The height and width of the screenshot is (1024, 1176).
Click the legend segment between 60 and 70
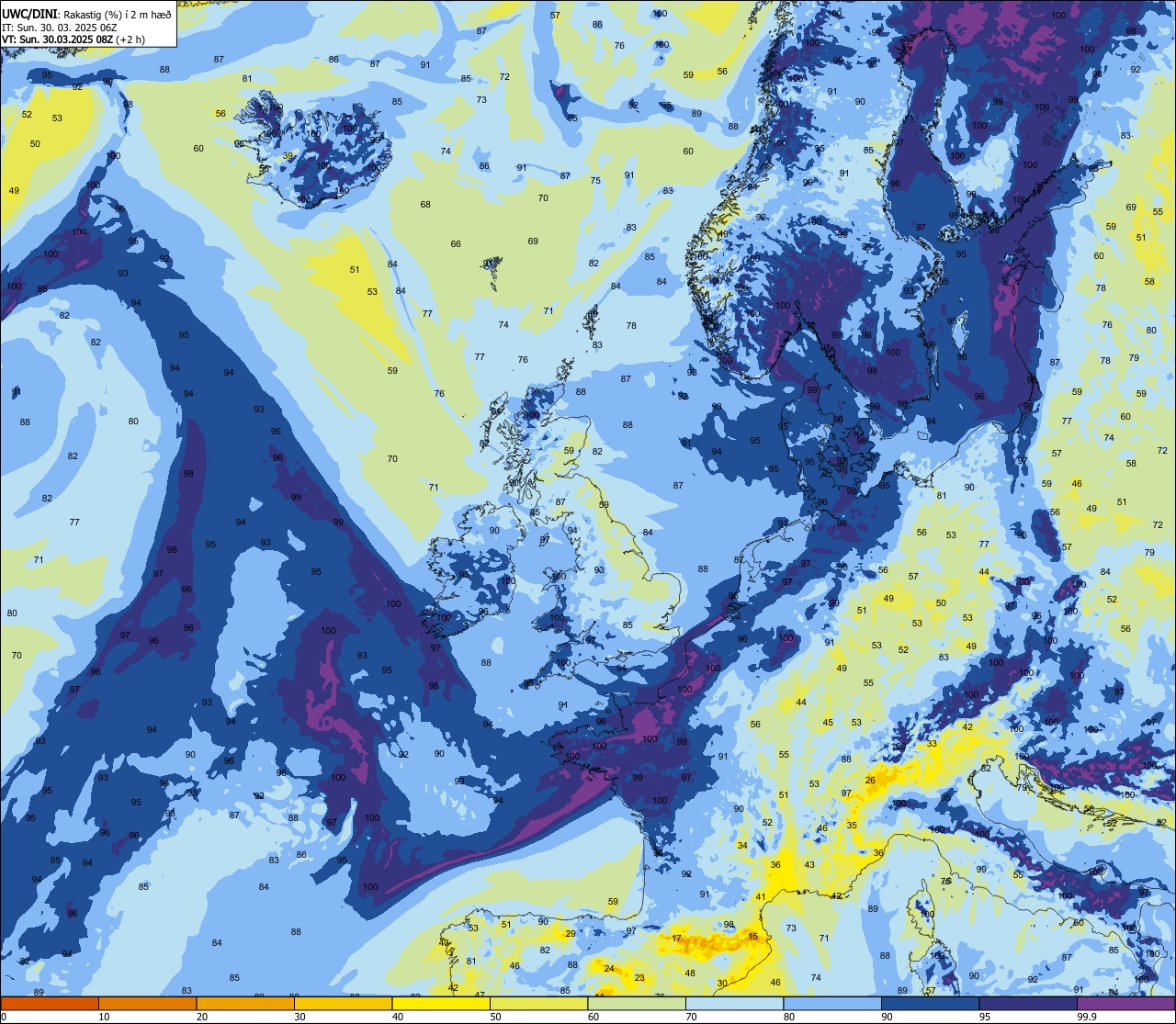click(x=637, y=1003)
